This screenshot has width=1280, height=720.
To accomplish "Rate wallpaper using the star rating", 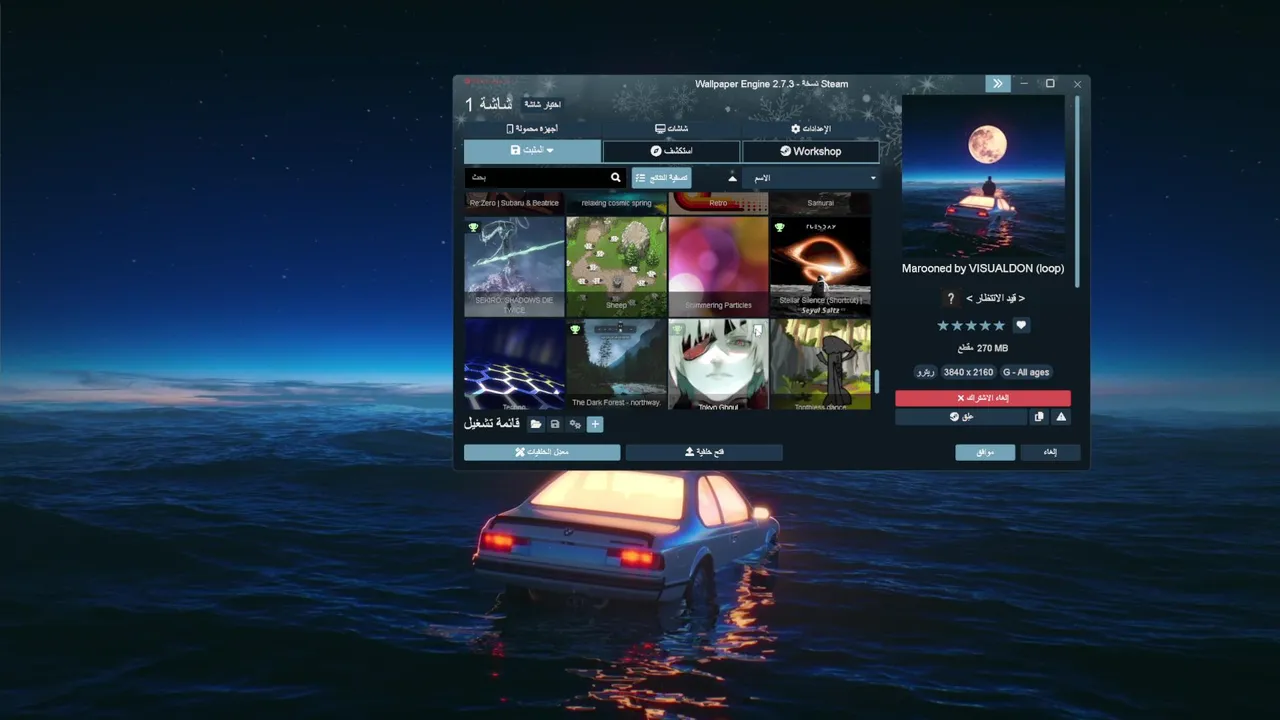I will click(x=971, y=325).
